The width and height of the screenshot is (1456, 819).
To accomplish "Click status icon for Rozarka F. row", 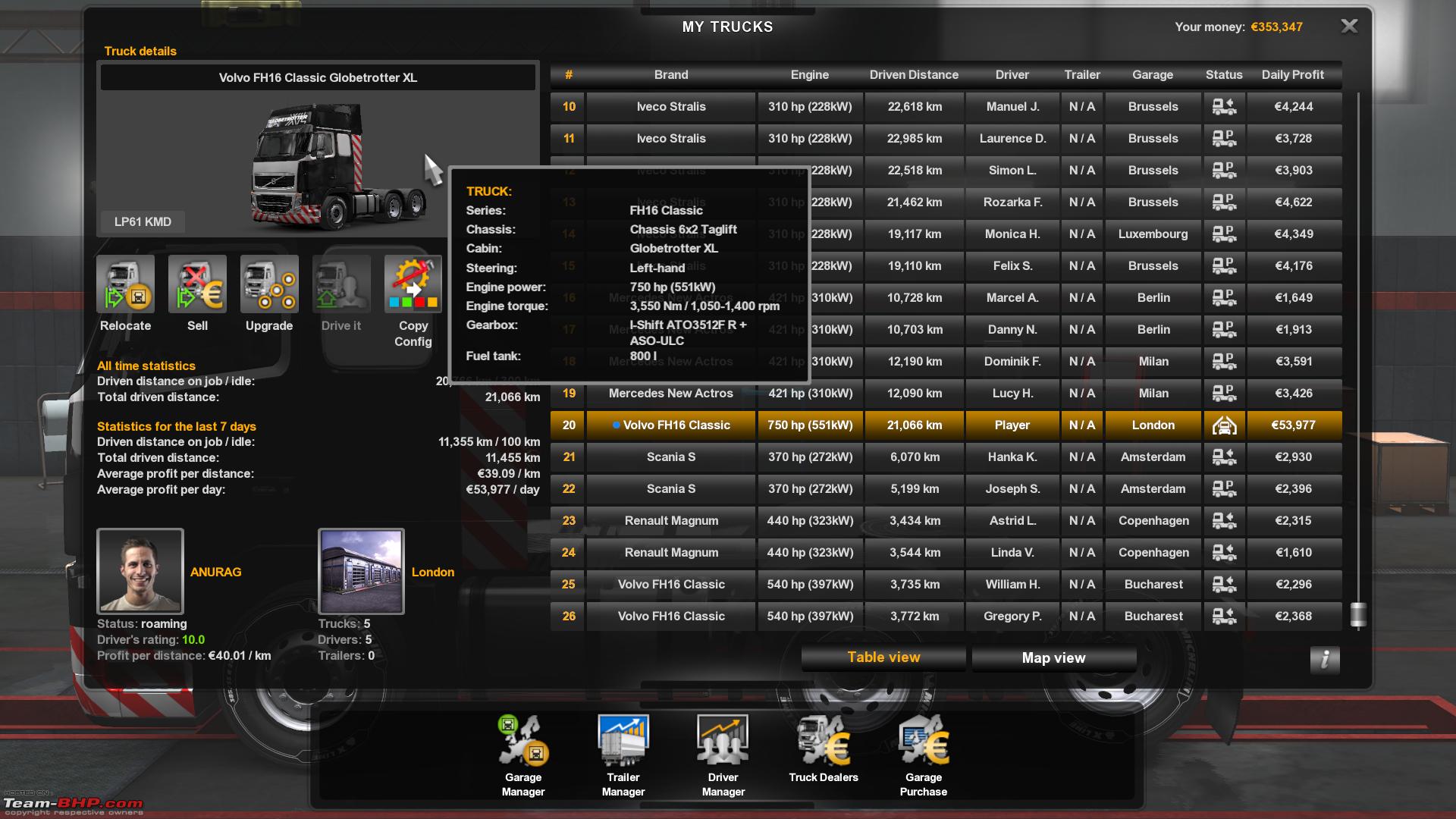I will (1224, 202).
